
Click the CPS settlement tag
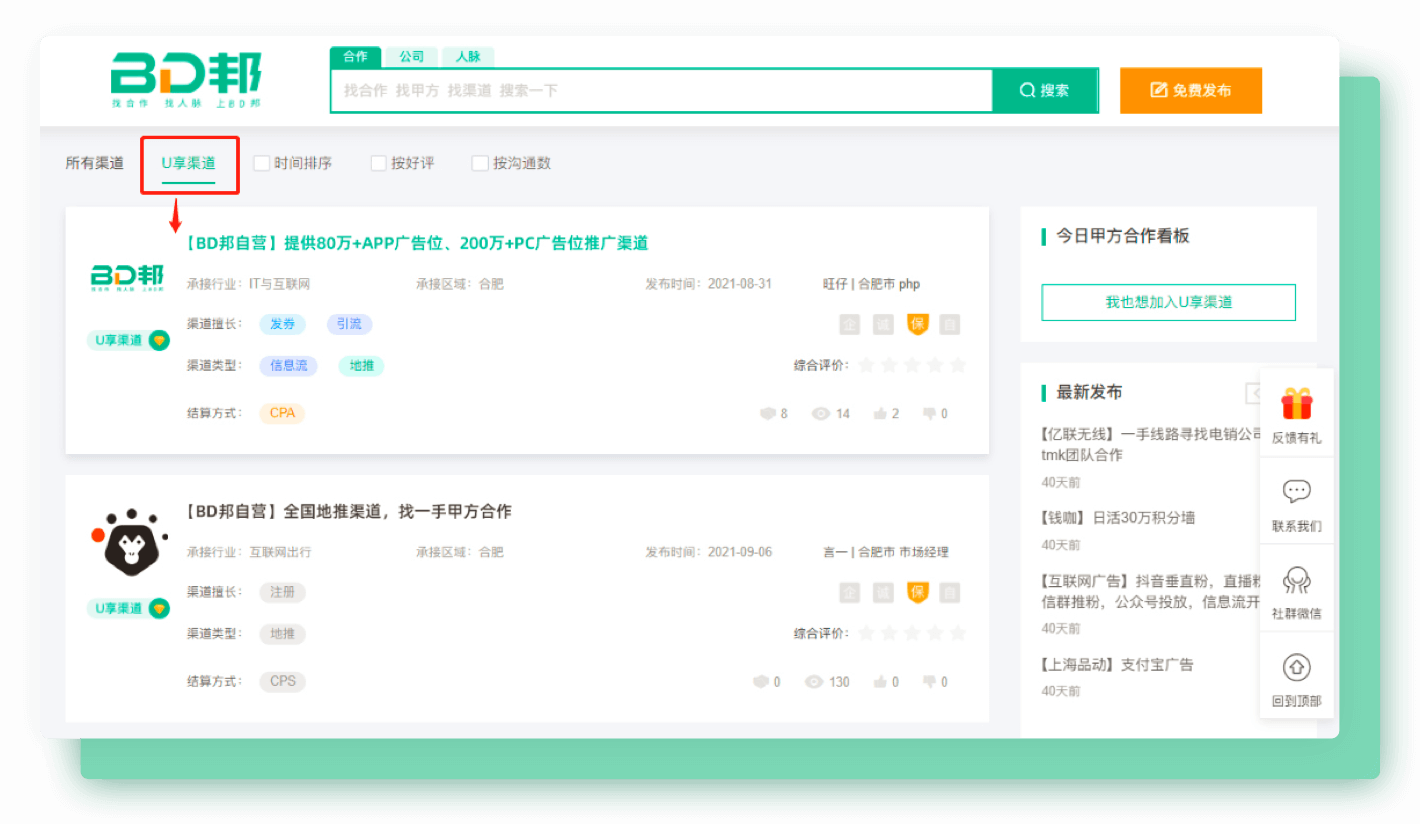tap(283, 681)
